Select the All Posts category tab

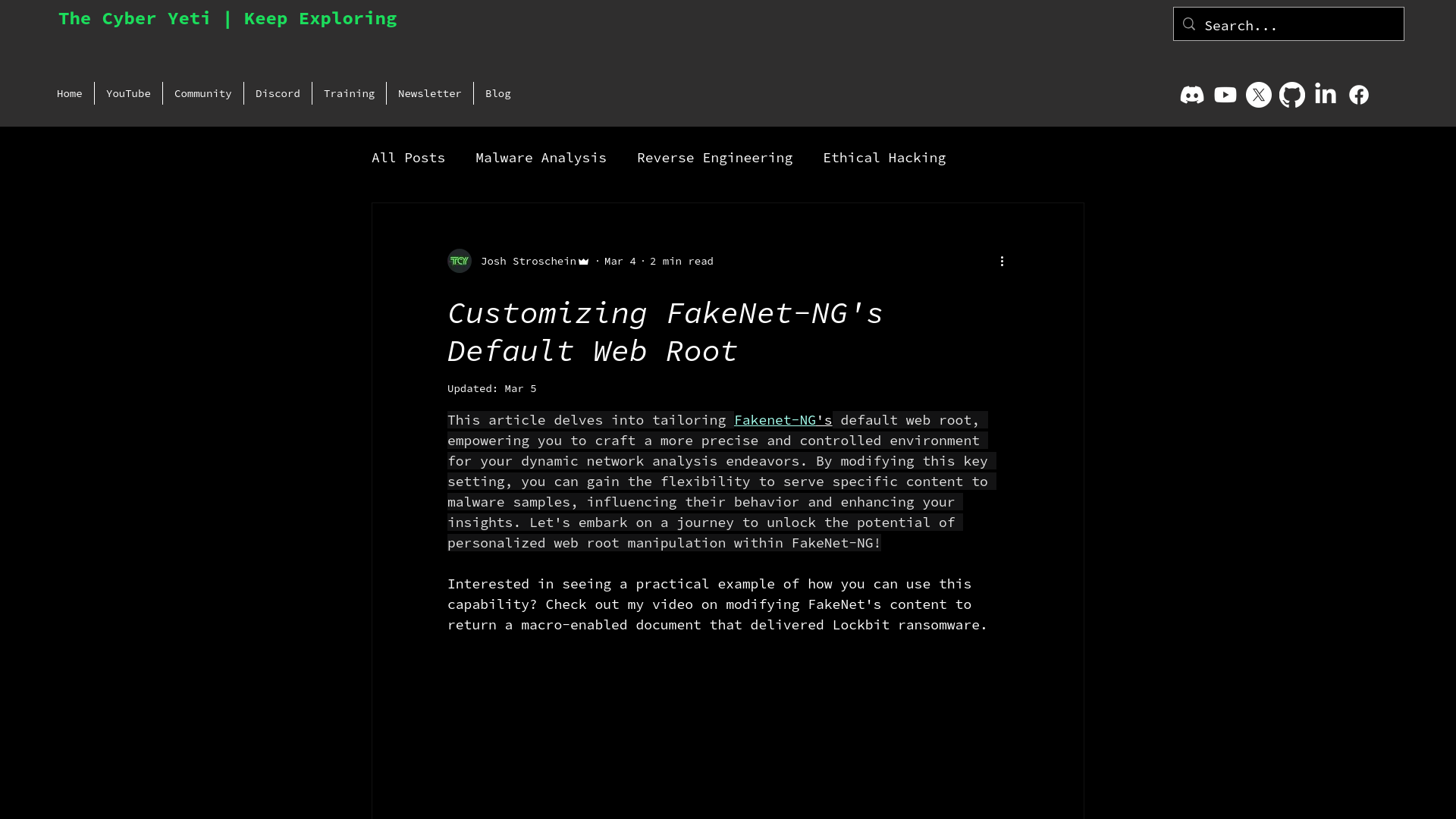click(x=408, y=158)
